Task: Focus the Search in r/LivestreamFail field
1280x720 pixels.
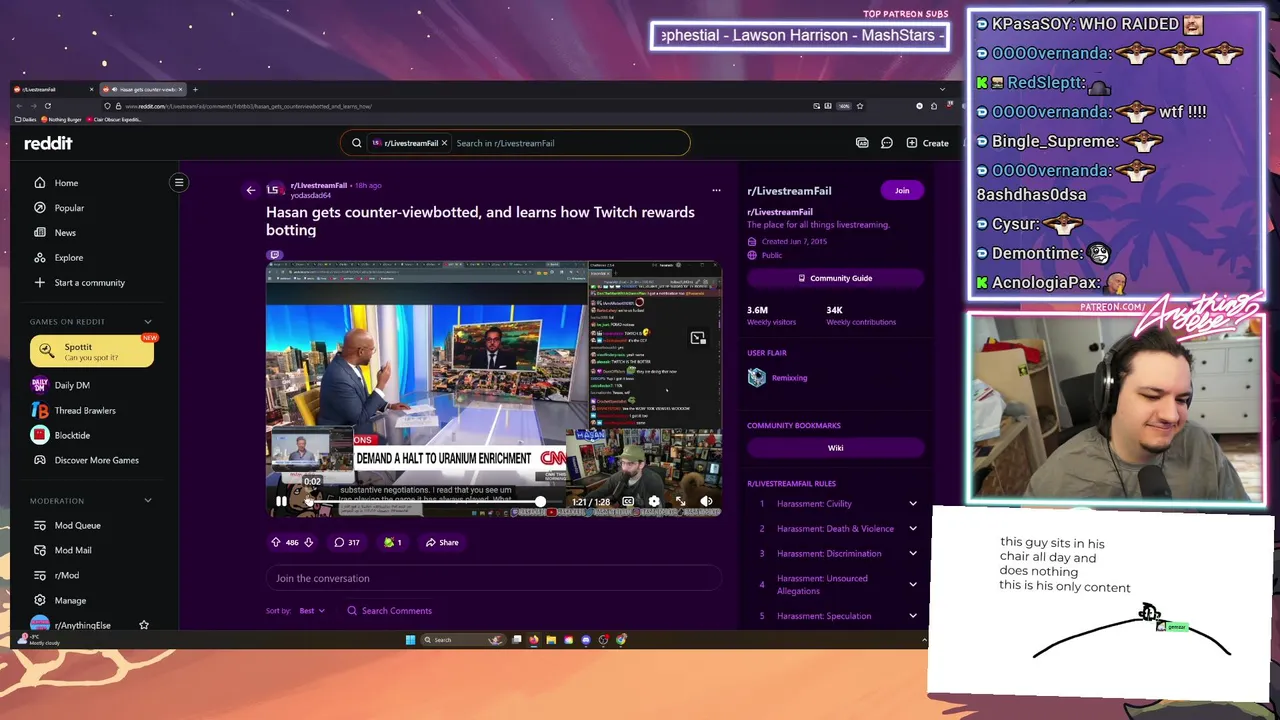Action: click(568, 143)
